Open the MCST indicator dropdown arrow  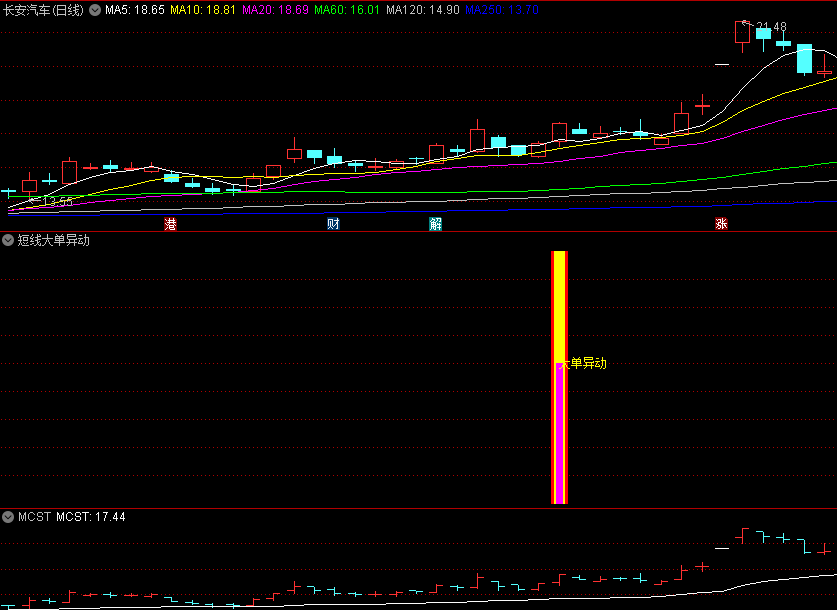8,517
